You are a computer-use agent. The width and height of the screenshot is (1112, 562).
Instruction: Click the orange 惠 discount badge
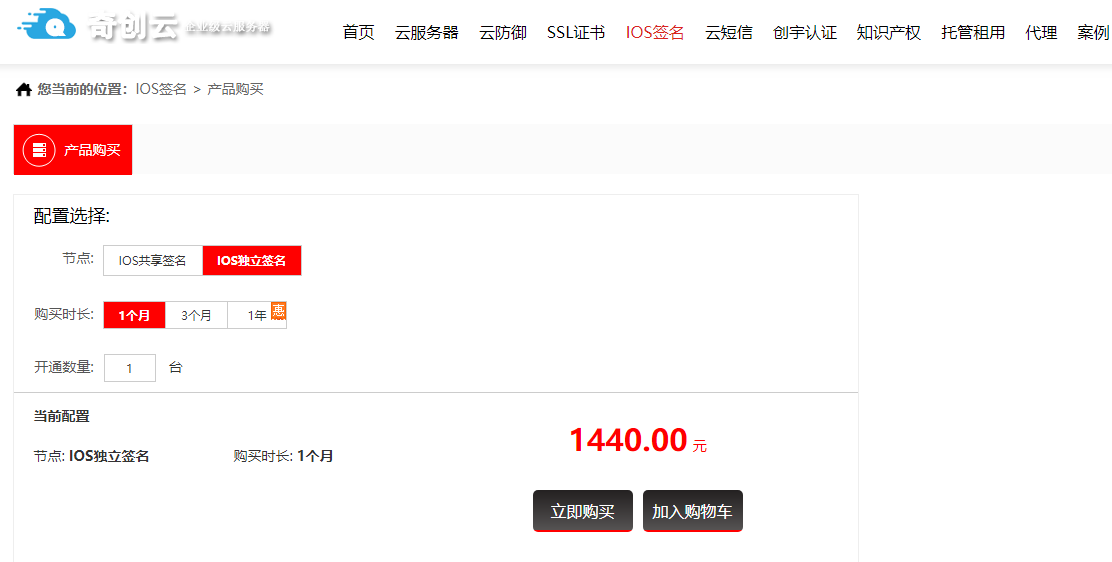(278, 312)
